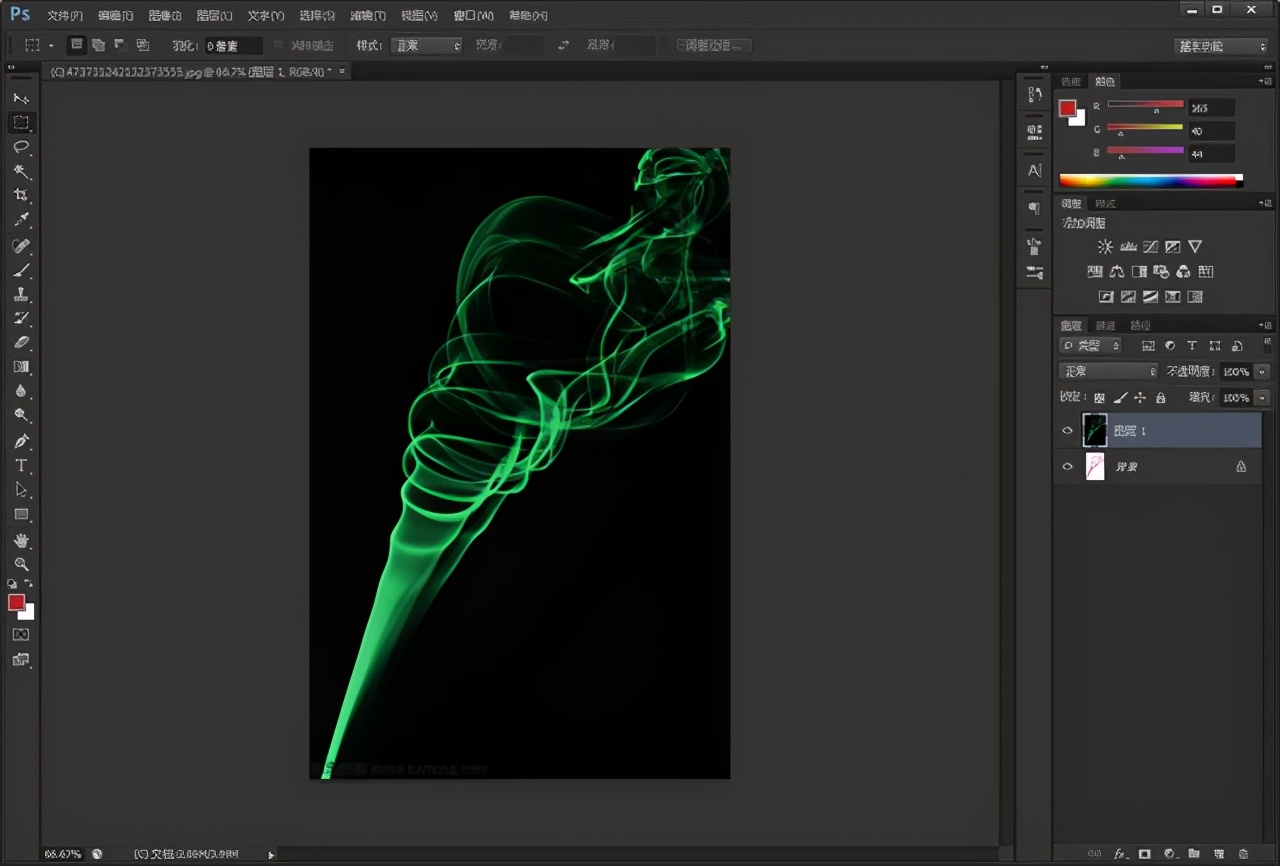Open the layer fill dropdown arrow
This screenshot has height=866, width=1280.
click(1261, 397)
